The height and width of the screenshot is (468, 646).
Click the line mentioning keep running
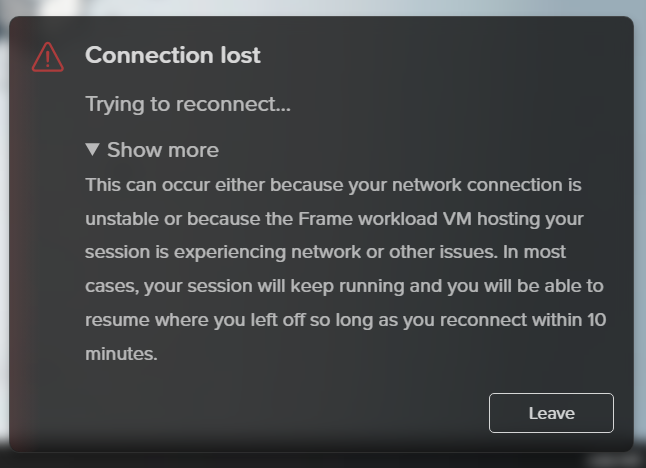coord(340,287)
